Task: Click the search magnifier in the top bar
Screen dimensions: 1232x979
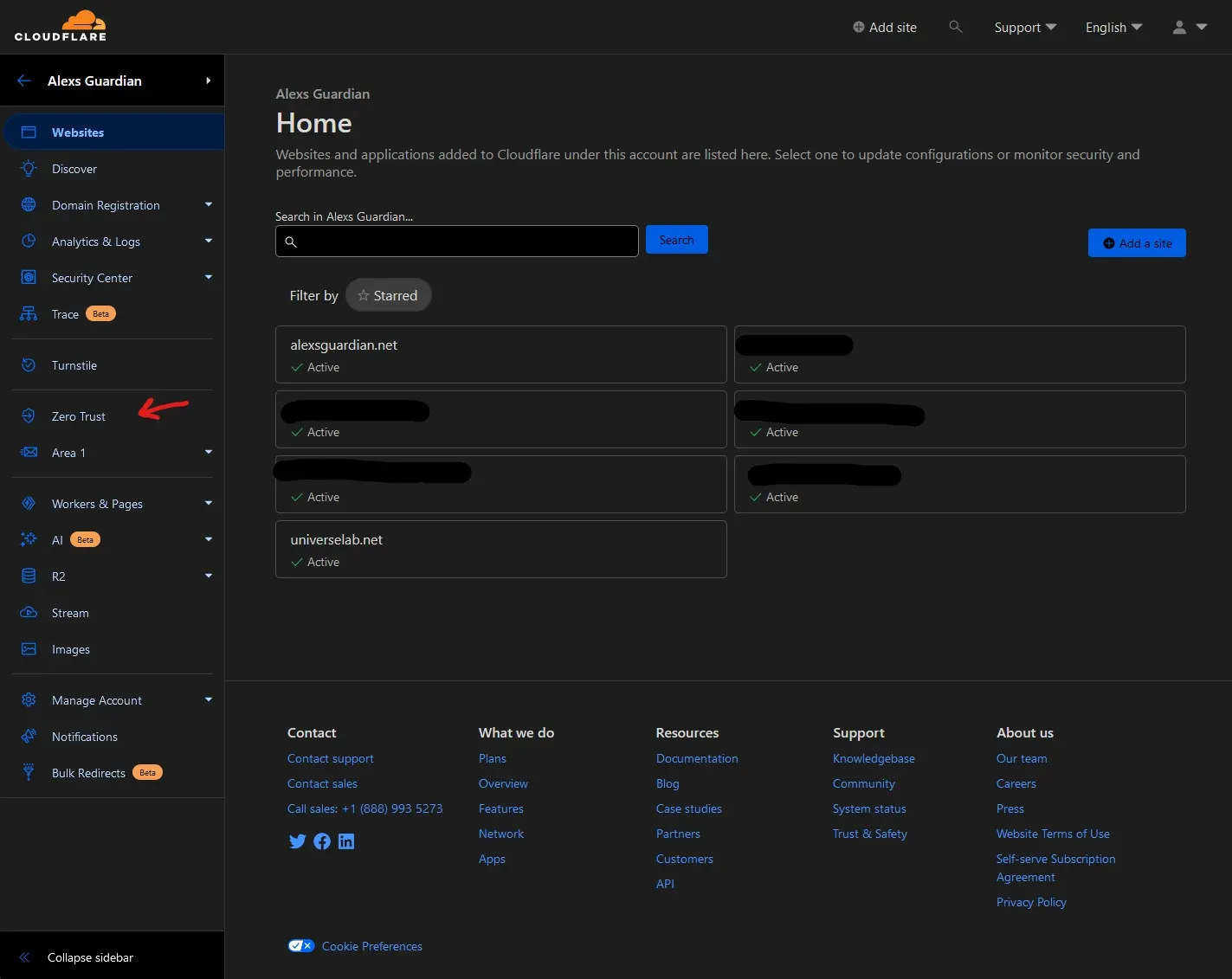Action: 956,27
